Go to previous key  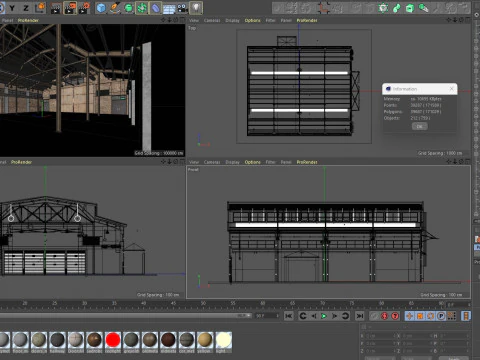pos(303,316)
